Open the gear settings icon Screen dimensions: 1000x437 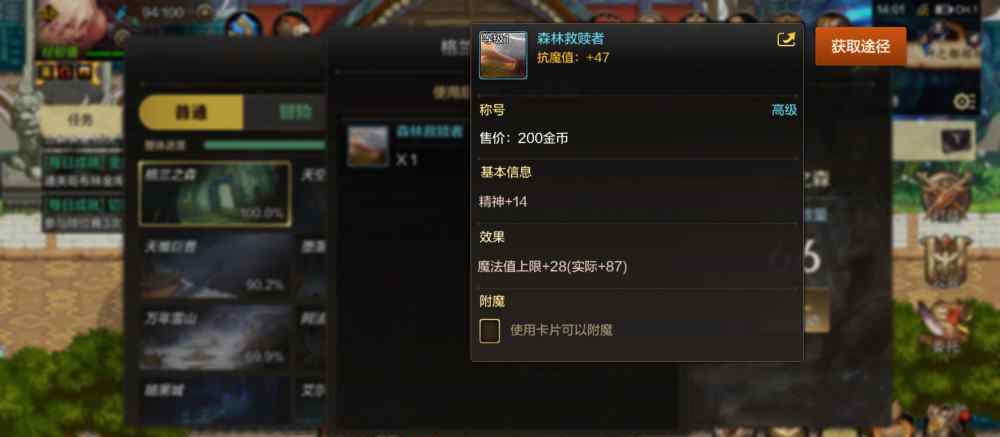[963, 101]
